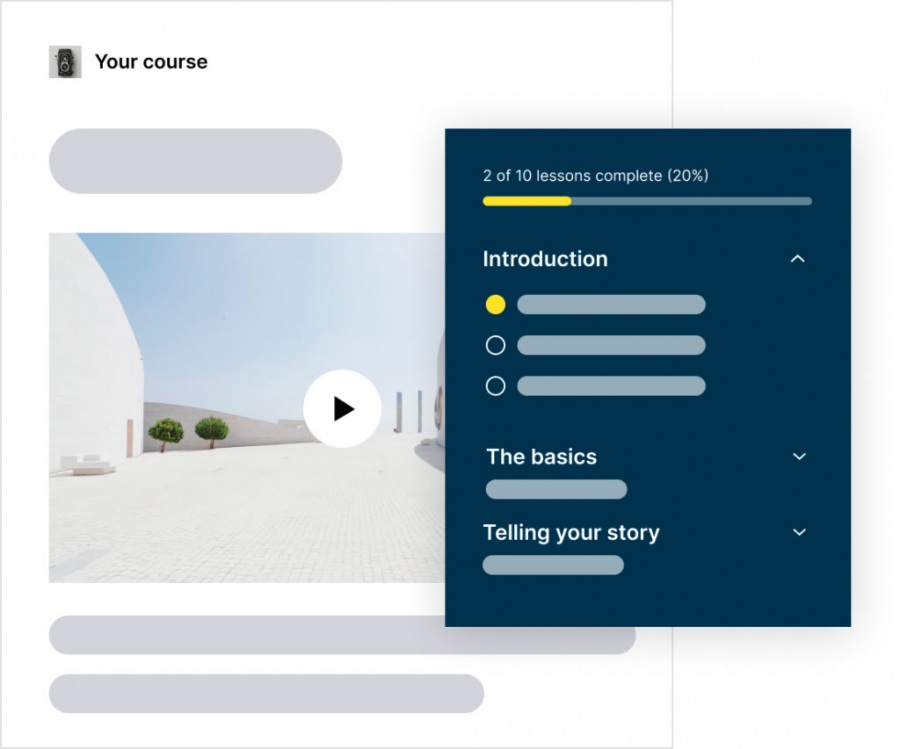Mark the third Introduction lesson circle
Image resolution: width=900 pixels, height=749 pixels.
(495, 386)
